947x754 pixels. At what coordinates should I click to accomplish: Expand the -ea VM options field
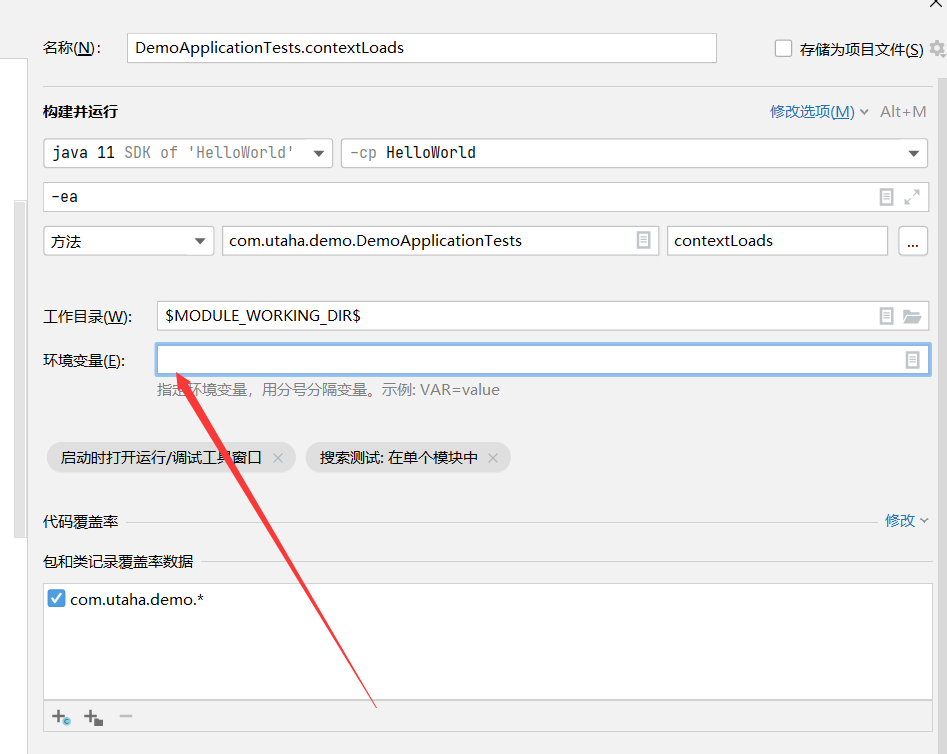point(912,197)
